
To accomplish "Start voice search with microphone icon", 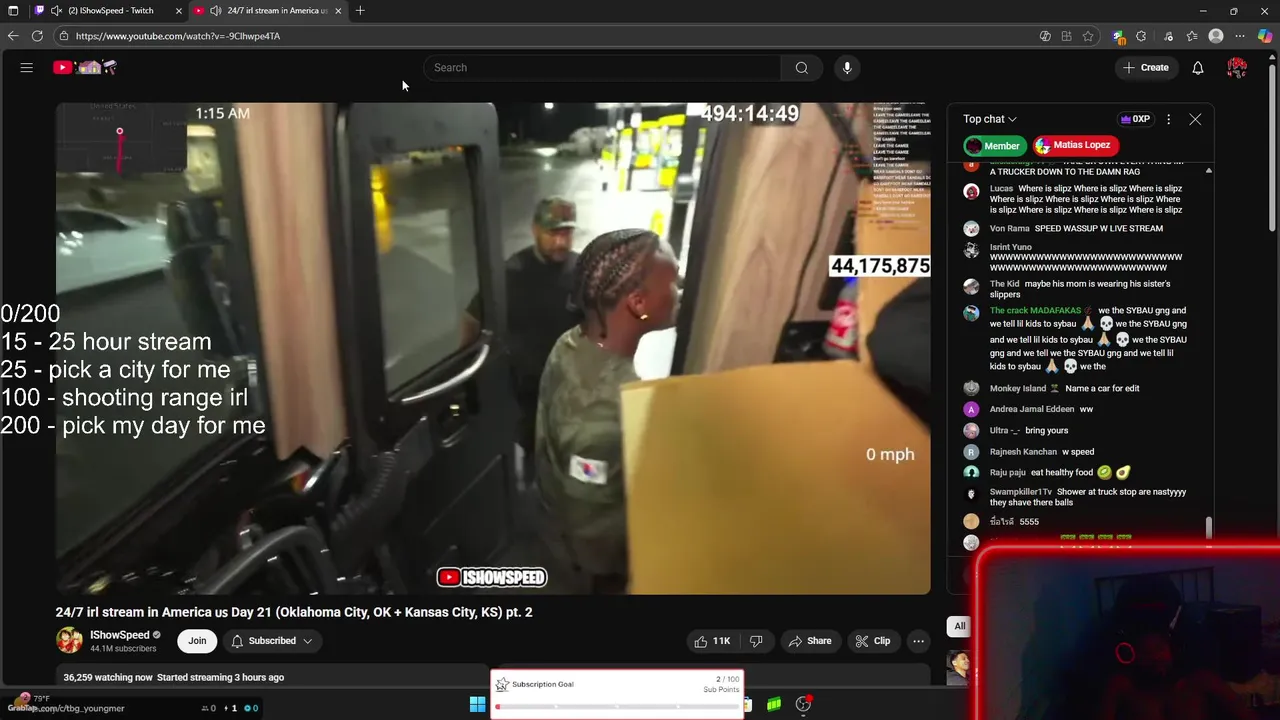I will (847, 68).
